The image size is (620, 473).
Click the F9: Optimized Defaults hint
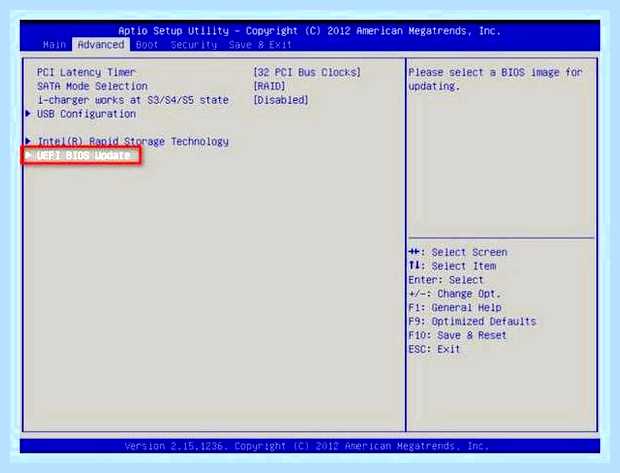click(x=472, y=322)
